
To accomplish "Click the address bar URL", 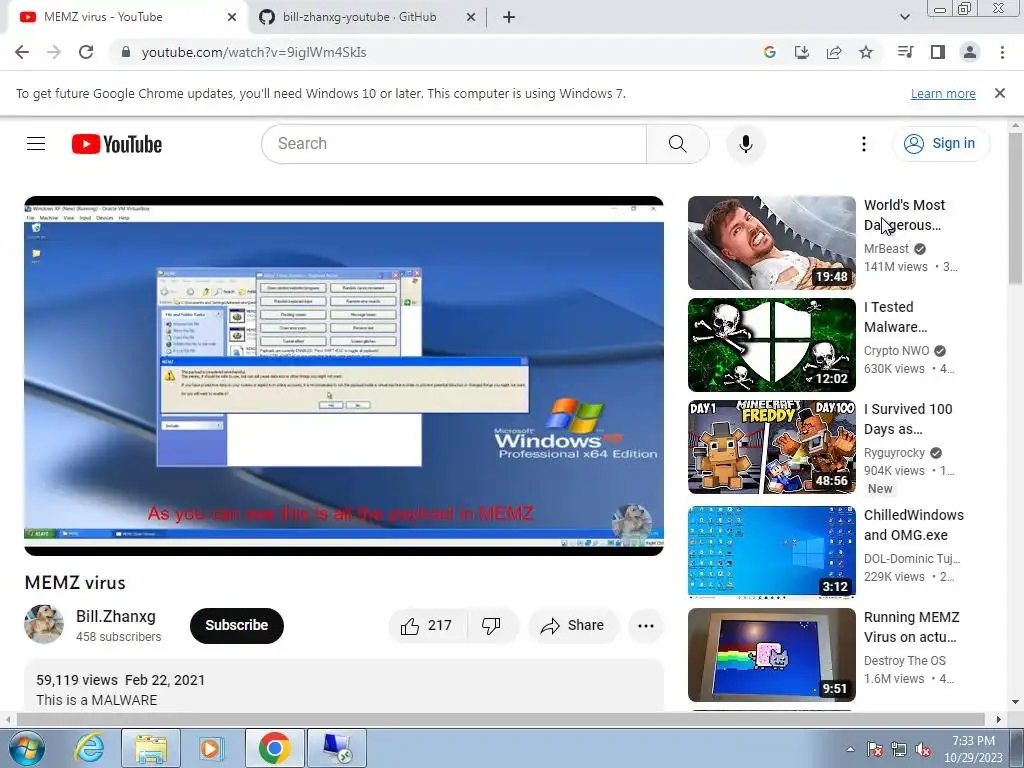I will [254, 52].
